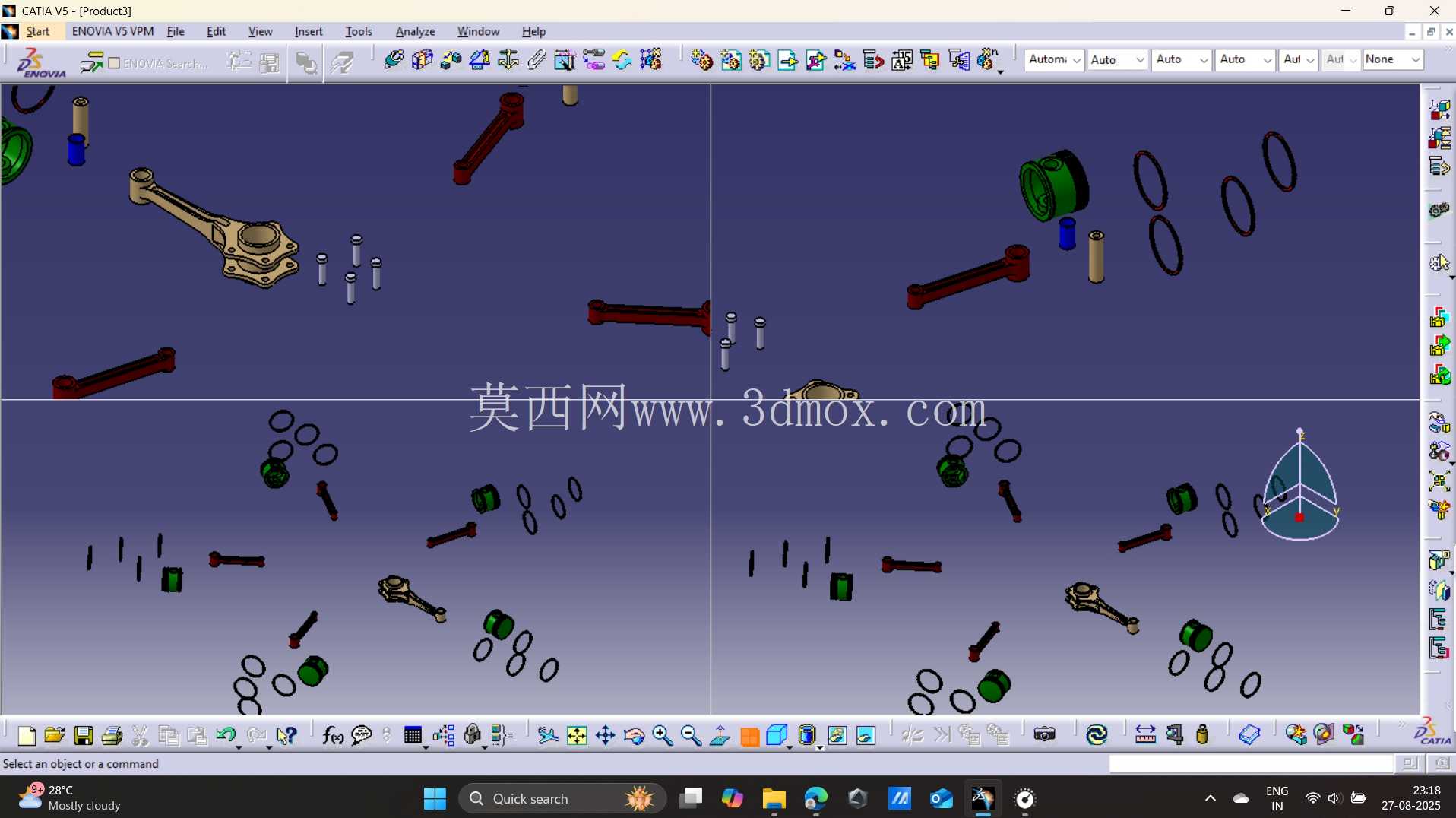Click the Fit All In icon

tap(577, 735)
